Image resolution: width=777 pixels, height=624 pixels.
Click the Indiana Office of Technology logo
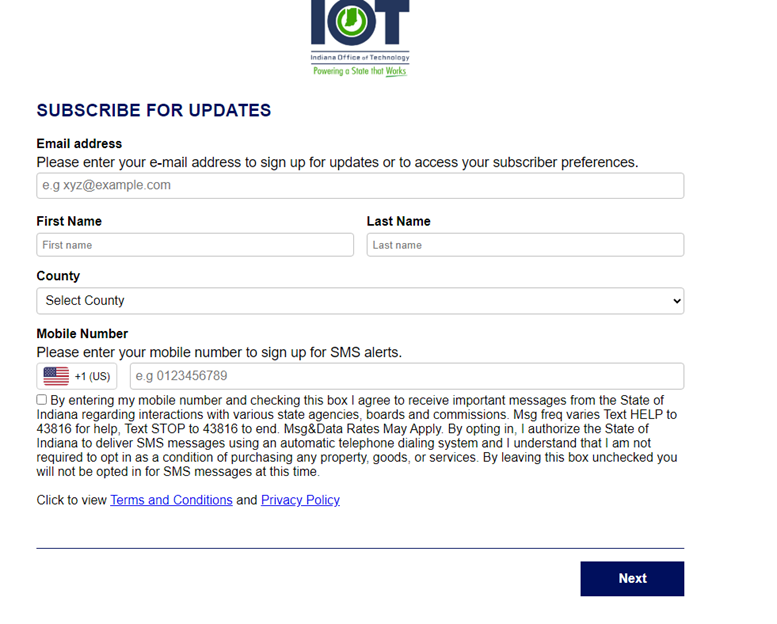click(359, 30)
